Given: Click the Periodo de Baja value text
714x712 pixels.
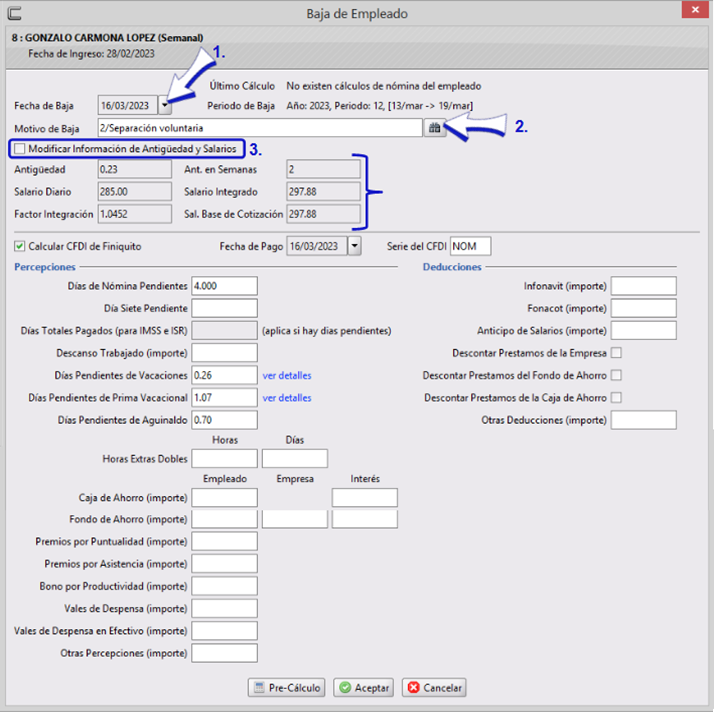Looking at the screenshot, I should (x=380, y=106).
